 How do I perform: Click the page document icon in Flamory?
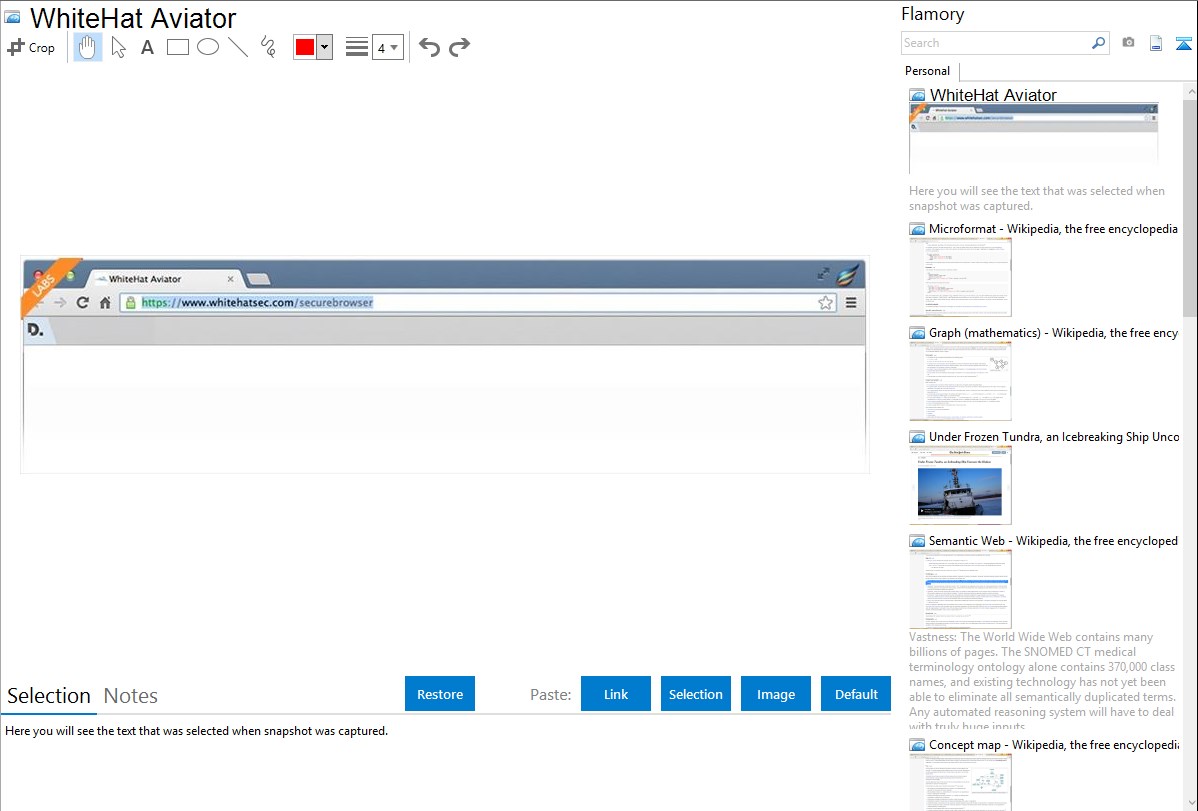[x=1156, y=43]
